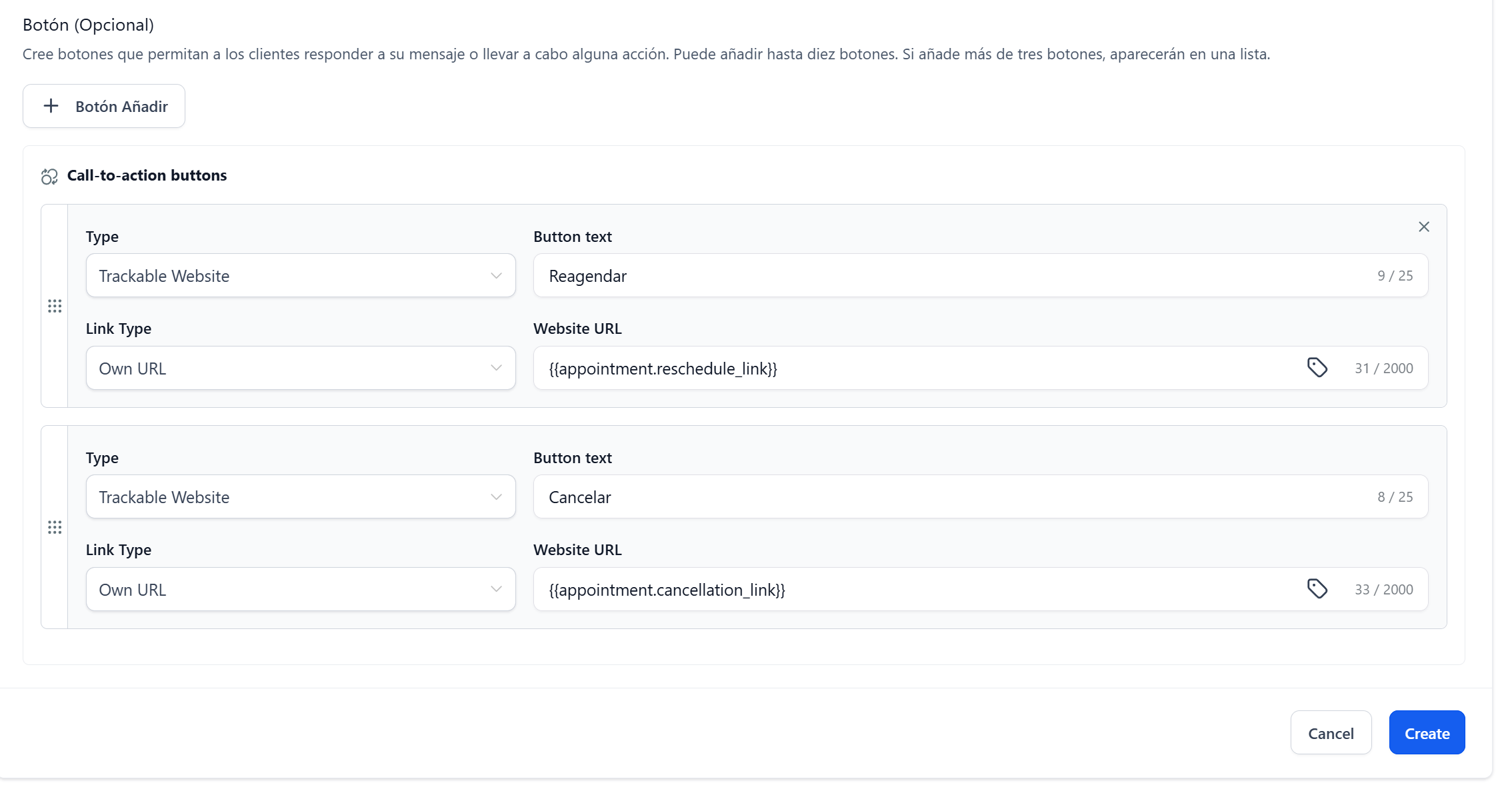Screen dimensions: 1512x789
Task: Insert tag variable in cancellation URL field
Action: (x=1317, y=589)
